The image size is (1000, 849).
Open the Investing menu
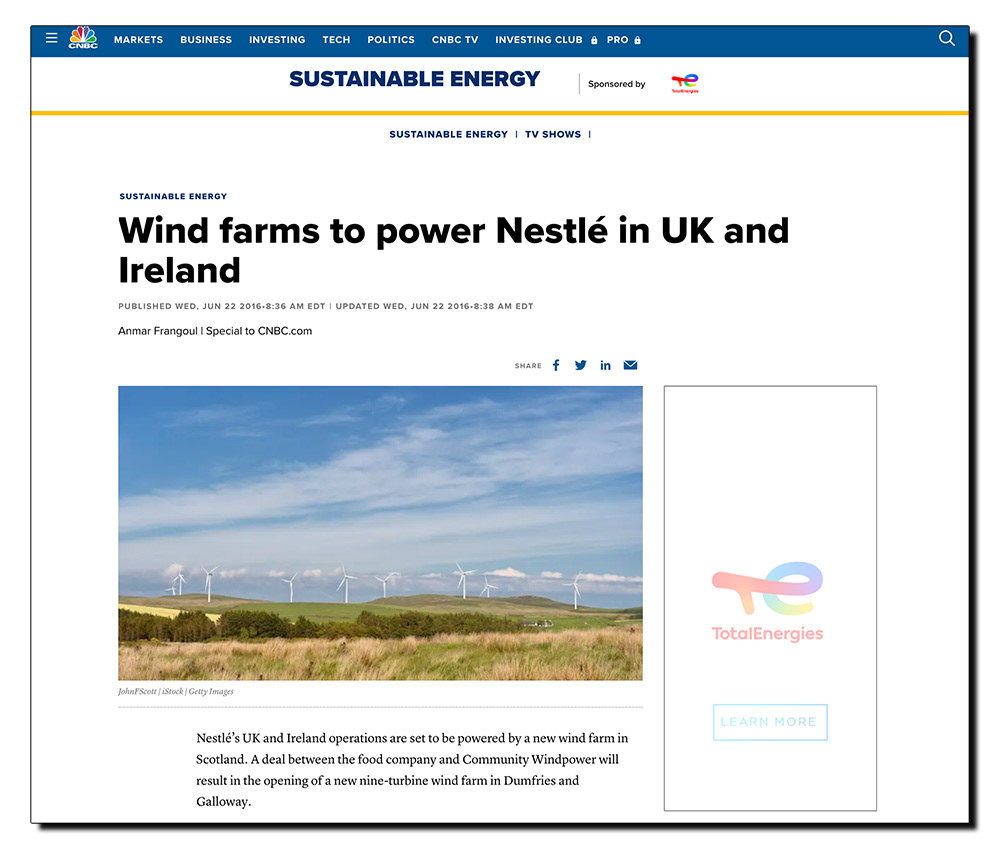[x=277, y=40]
